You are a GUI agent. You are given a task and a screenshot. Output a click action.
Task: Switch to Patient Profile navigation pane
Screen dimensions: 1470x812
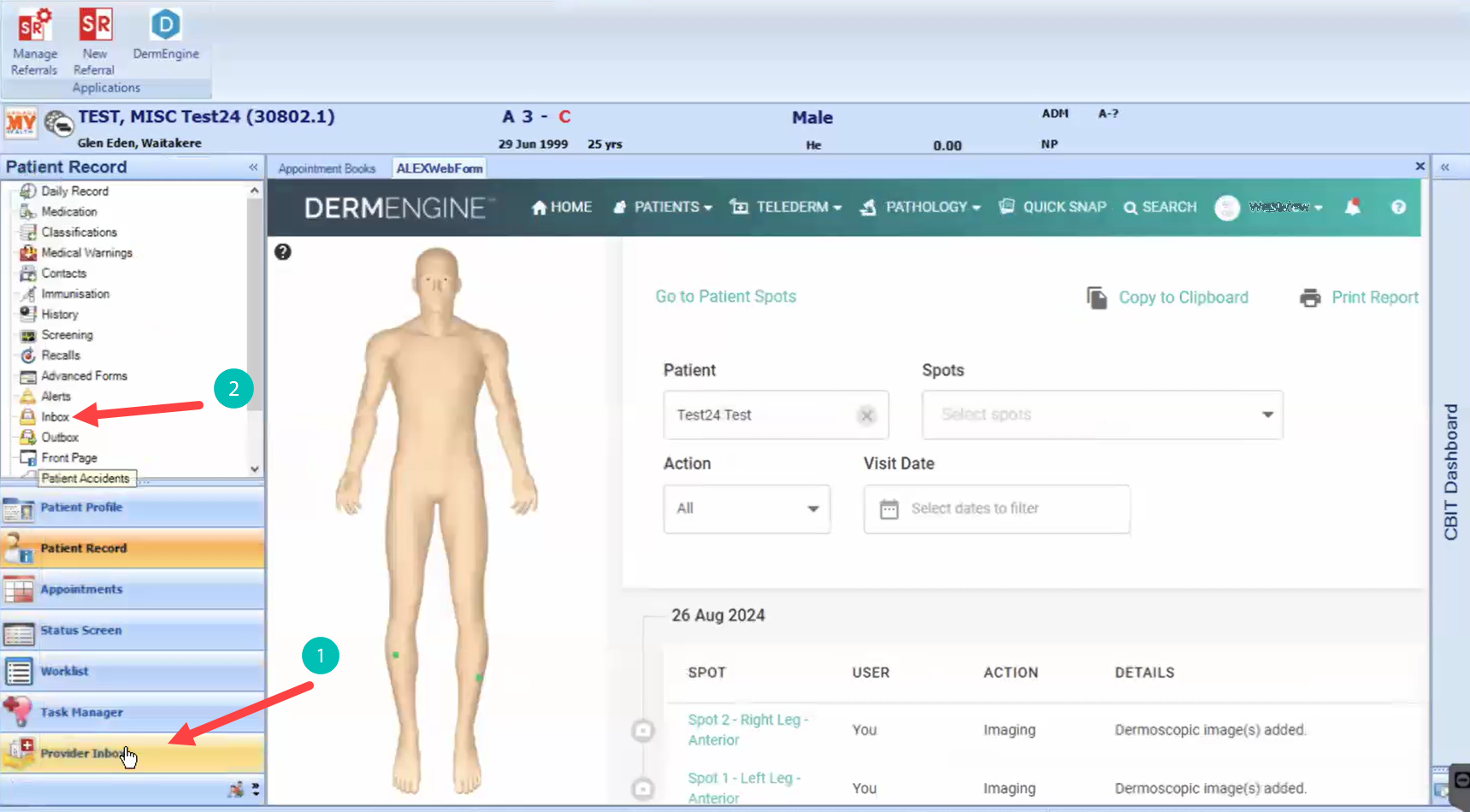click(x=133, y=508)
